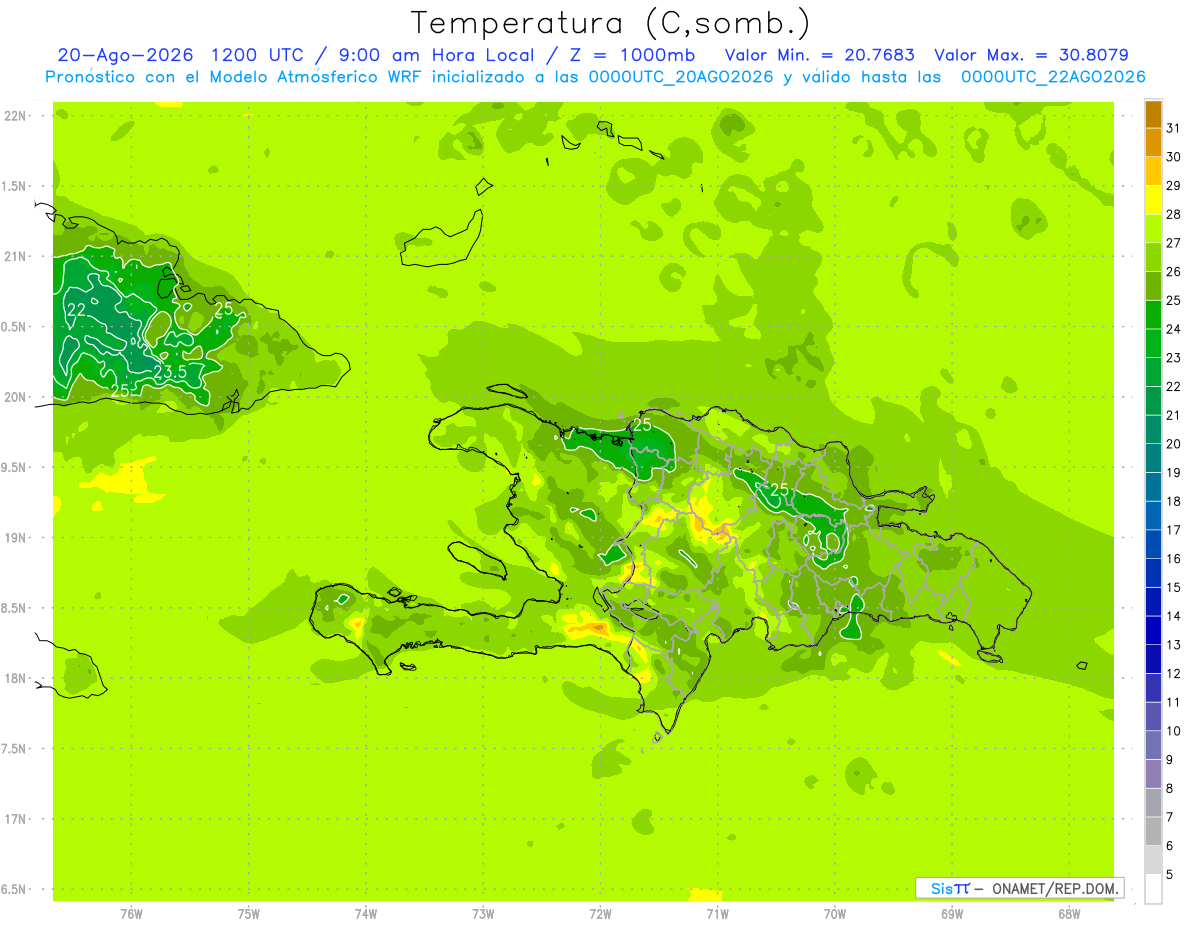1200x927 pixels.
Task: Click the '73W' longitude axis label
Action: pyautogui.click(x=483, y=913)
